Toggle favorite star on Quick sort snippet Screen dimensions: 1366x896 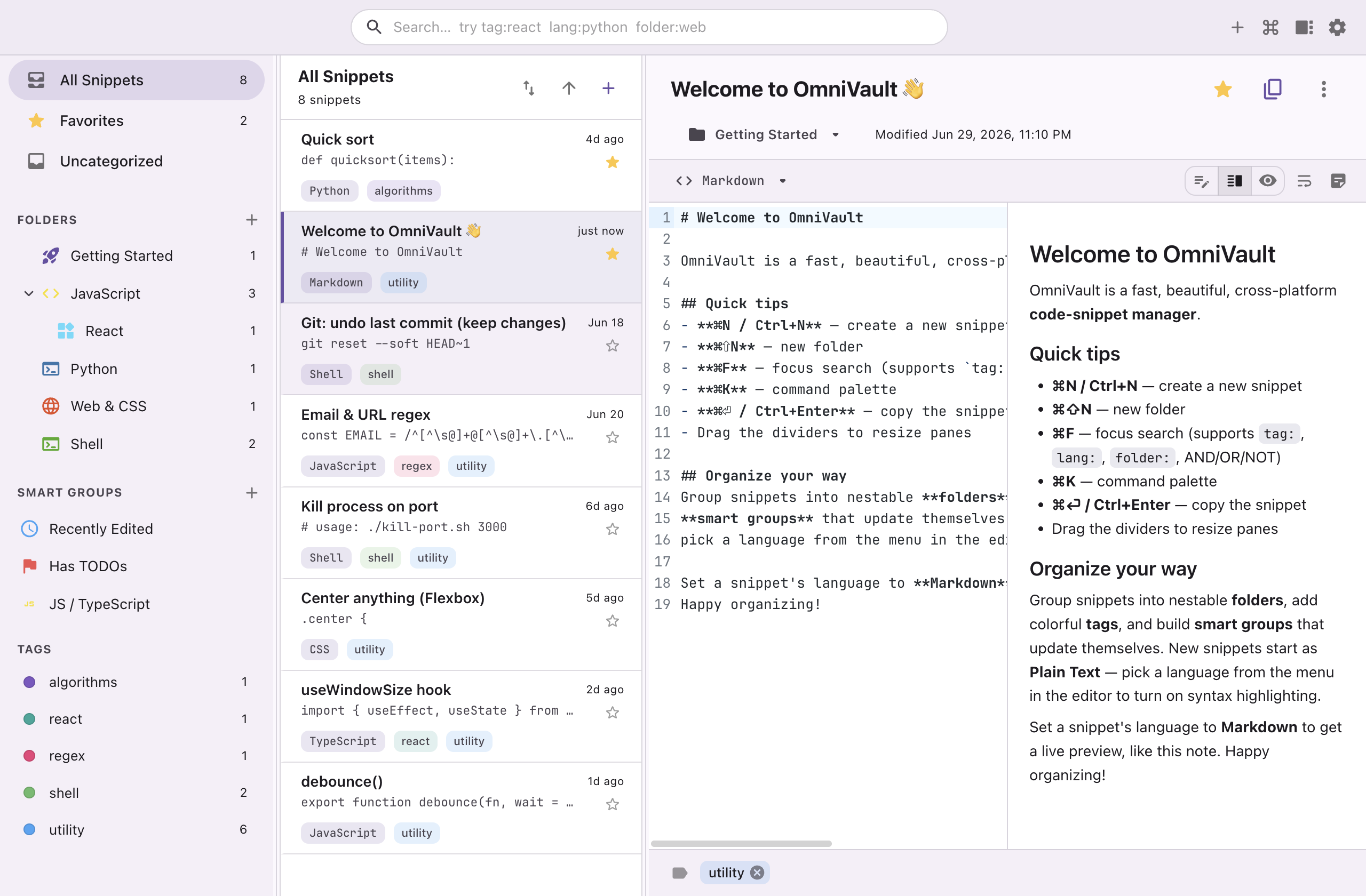[x=613, y=162]
